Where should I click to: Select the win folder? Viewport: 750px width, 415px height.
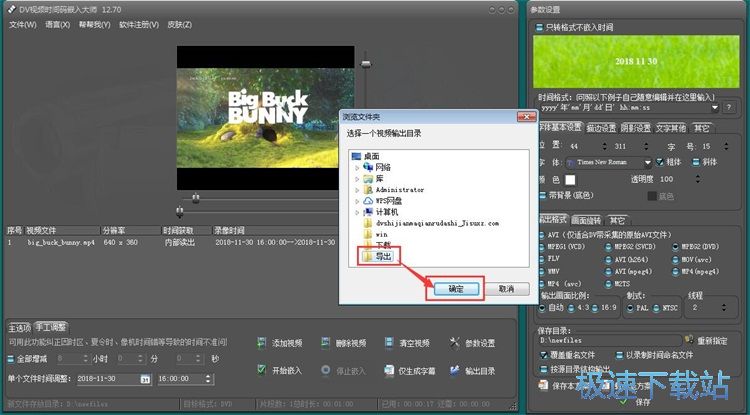(x=375, y=234)
